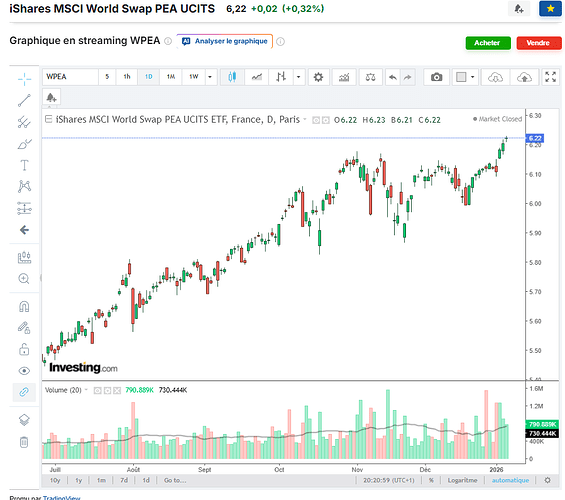The height and width of the screenshot is (500, 565).
Task: Save chart layout to cloud
Action: tap(524, 77)
